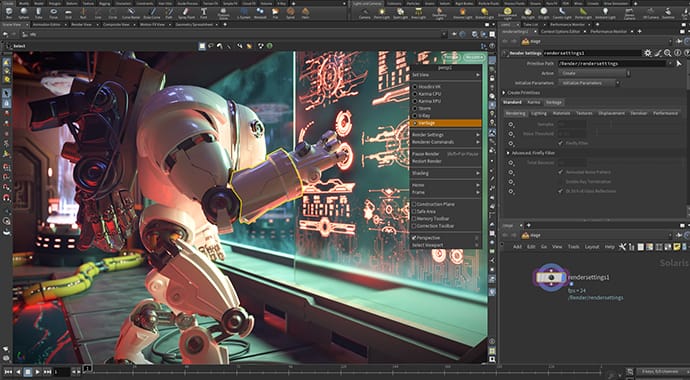690x380 pixels.
Task: Open the Render Settings submenu in viewport menu
Action: [x=446, y=135]
